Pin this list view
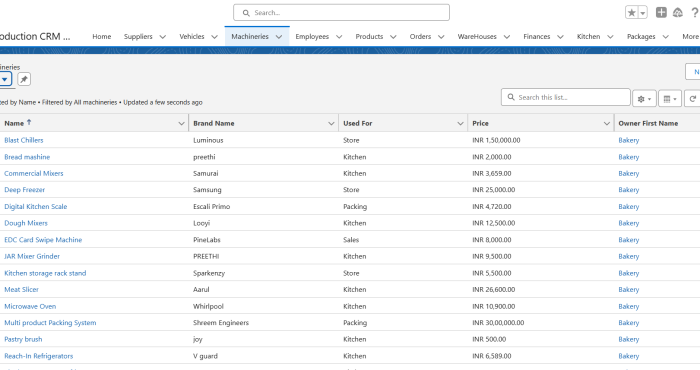Image resolution: width=700 pixels, height=370 pixels. point(24,79)
